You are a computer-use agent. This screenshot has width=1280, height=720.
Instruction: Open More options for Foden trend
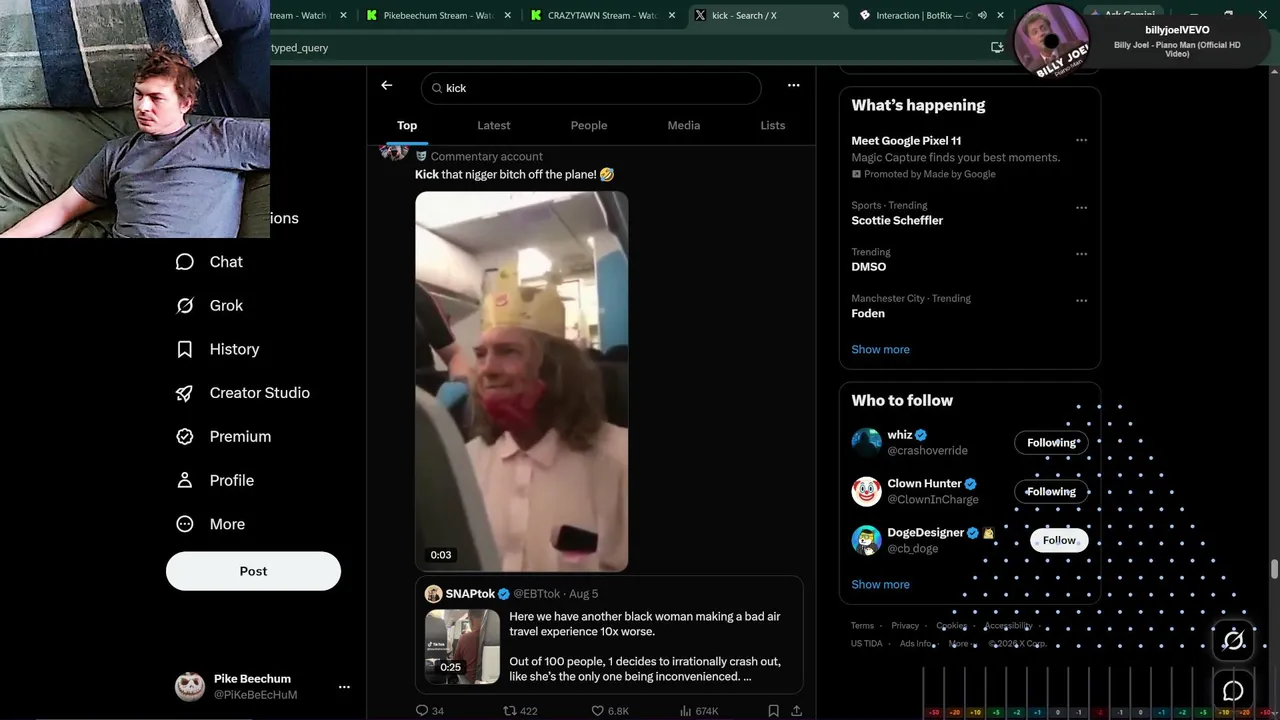[1081, 300]
